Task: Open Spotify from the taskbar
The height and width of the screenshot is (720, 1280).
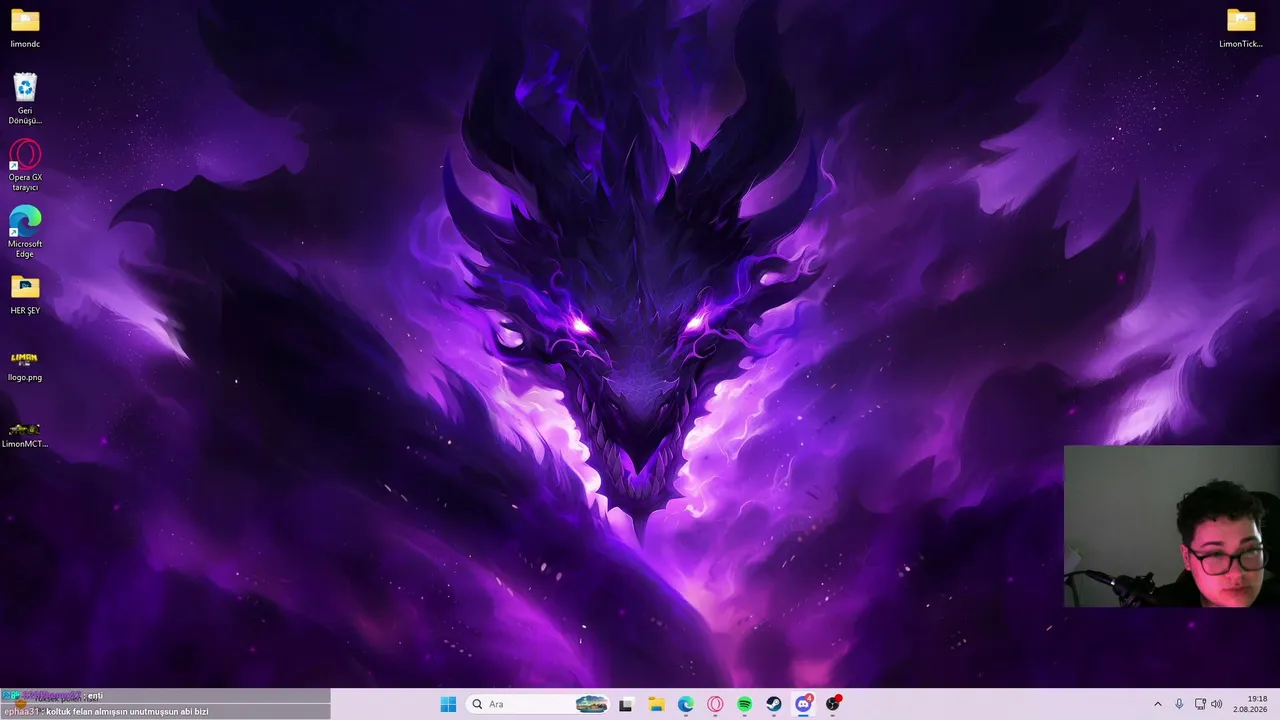Action: [745, 704]
